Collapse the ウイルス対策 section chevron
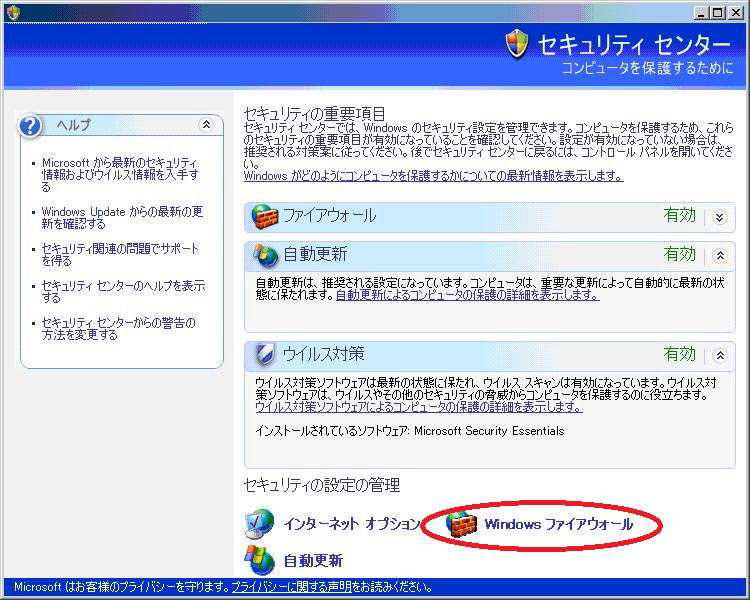 [x=719, y=356]
